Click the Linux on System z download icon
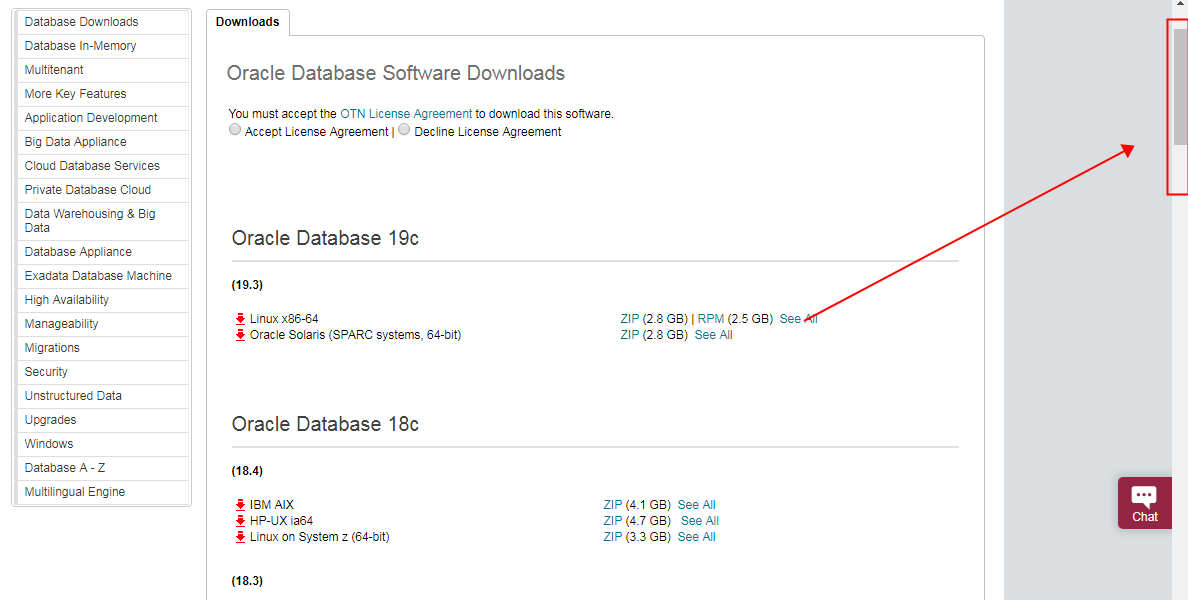The width and height of the screenshot is (1188, 600). (240, 536)
